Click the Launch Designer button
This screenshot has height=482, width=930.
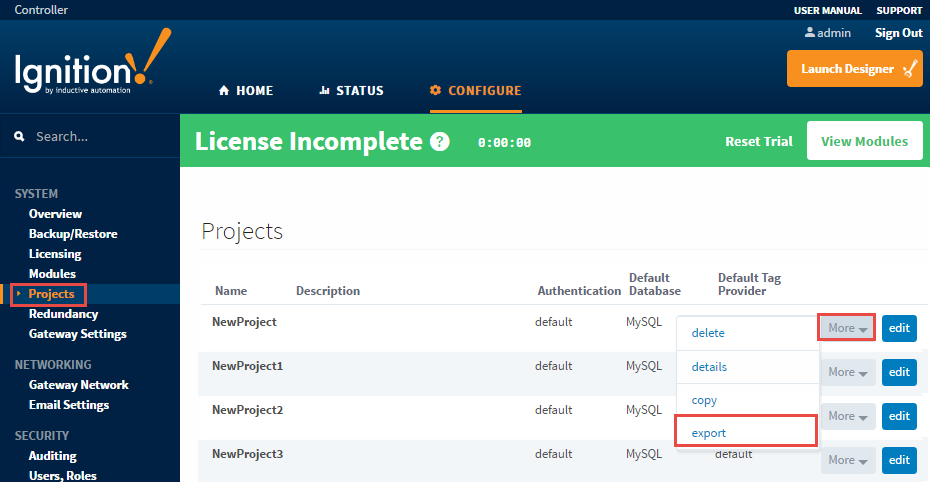[854, 69]
